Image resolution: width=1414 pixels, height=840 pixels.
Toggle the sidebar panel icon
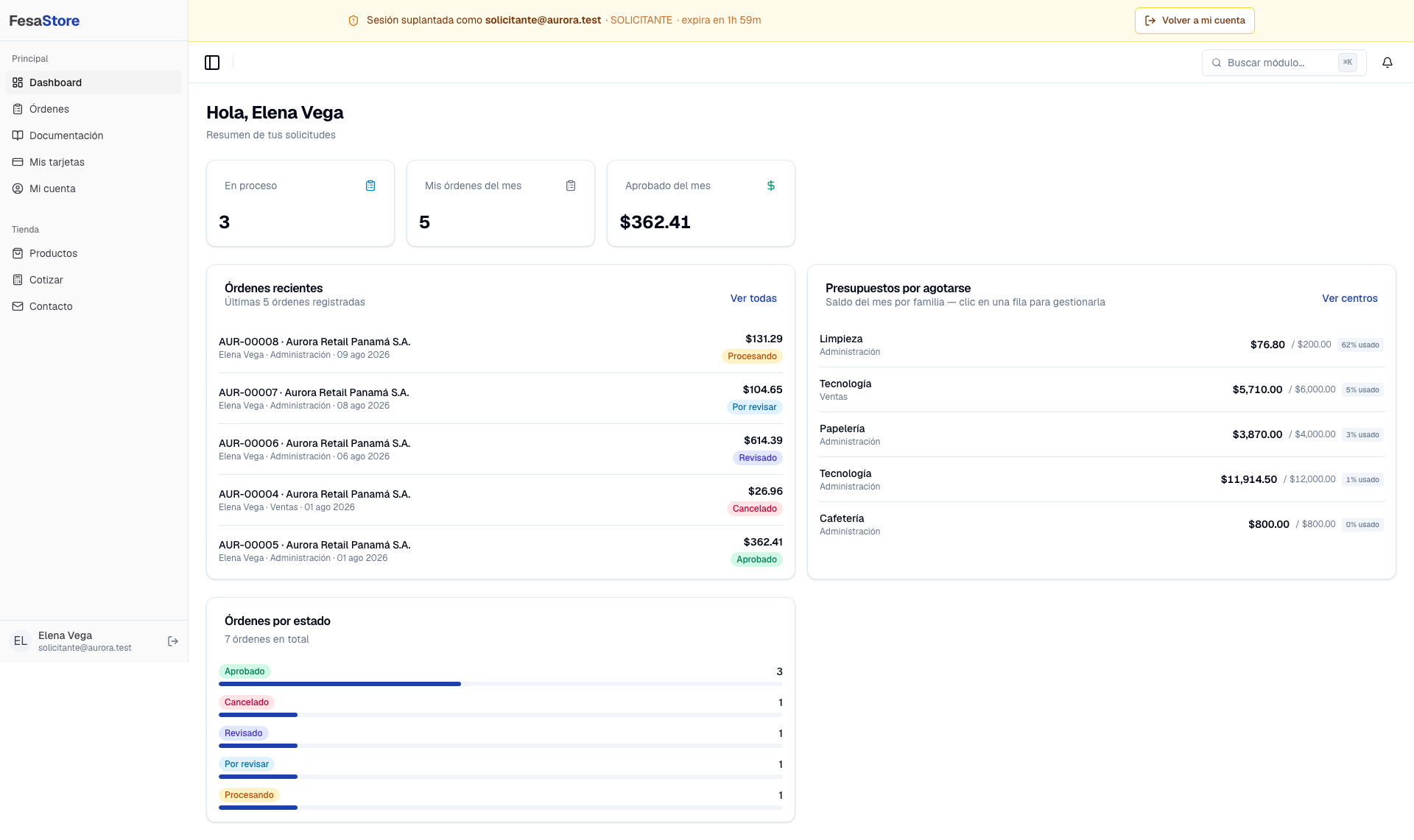(x=212, y=63)
